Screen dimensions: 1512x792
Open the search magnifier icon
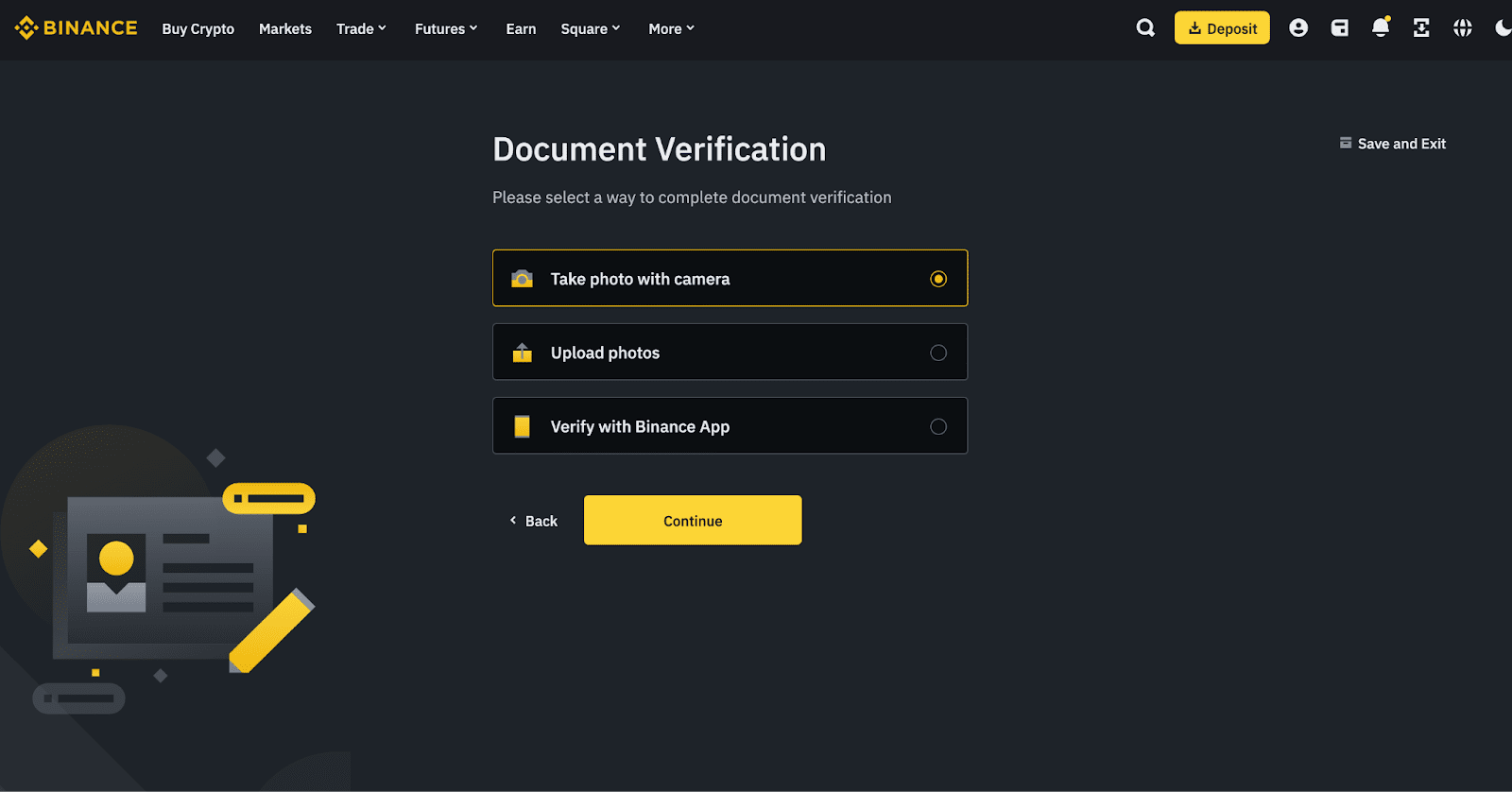coord(1145,28)
